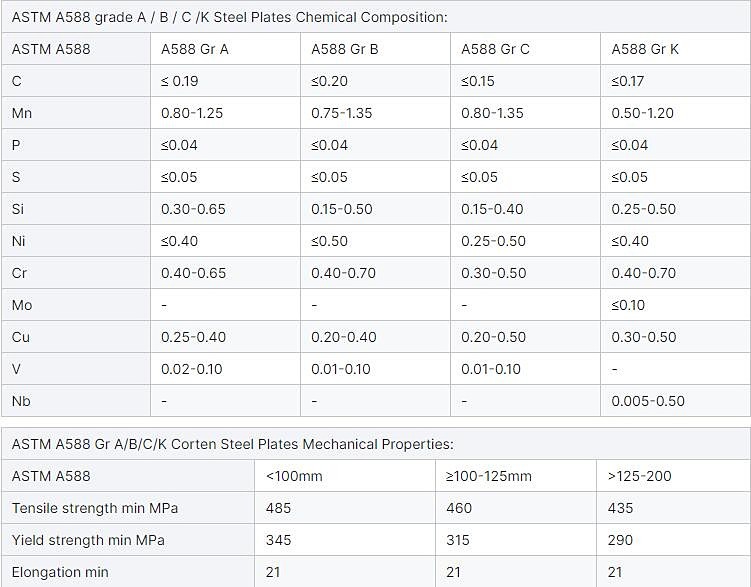Click the A588 Gr C column header
Image resolution: width=751 pixels, height=587 pixels.
tap(495, 49)
